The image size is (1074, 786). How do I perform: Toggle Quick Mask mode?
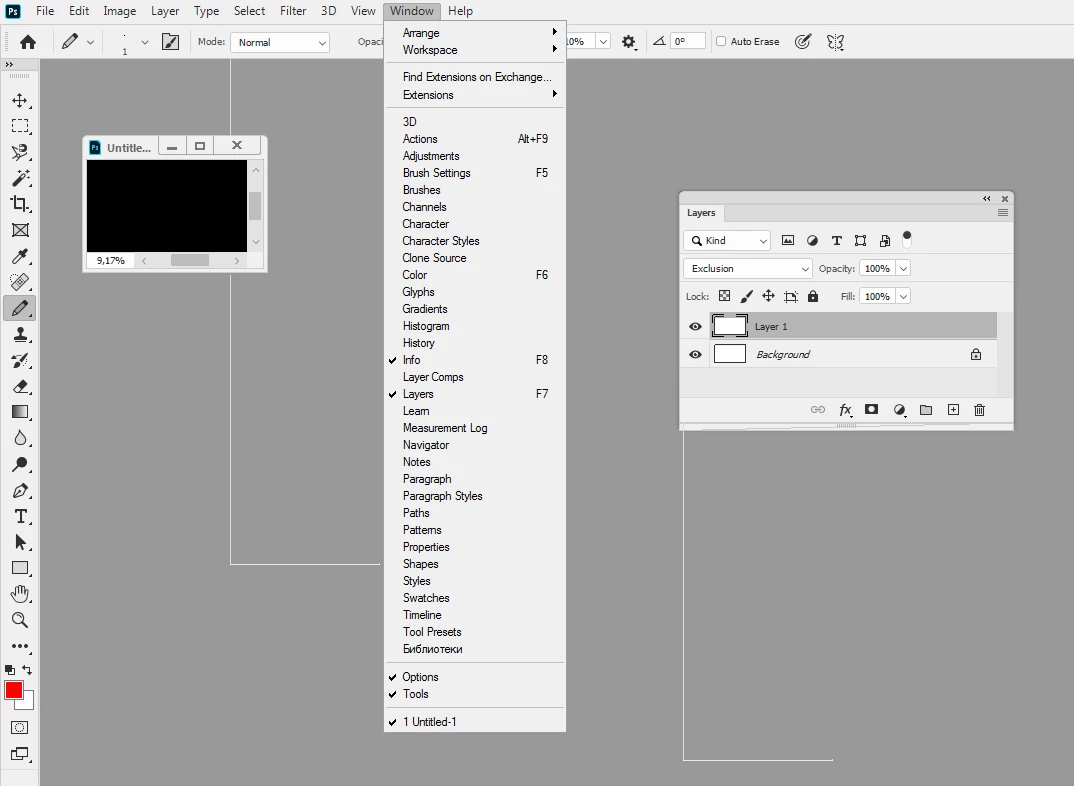(20, 728)
